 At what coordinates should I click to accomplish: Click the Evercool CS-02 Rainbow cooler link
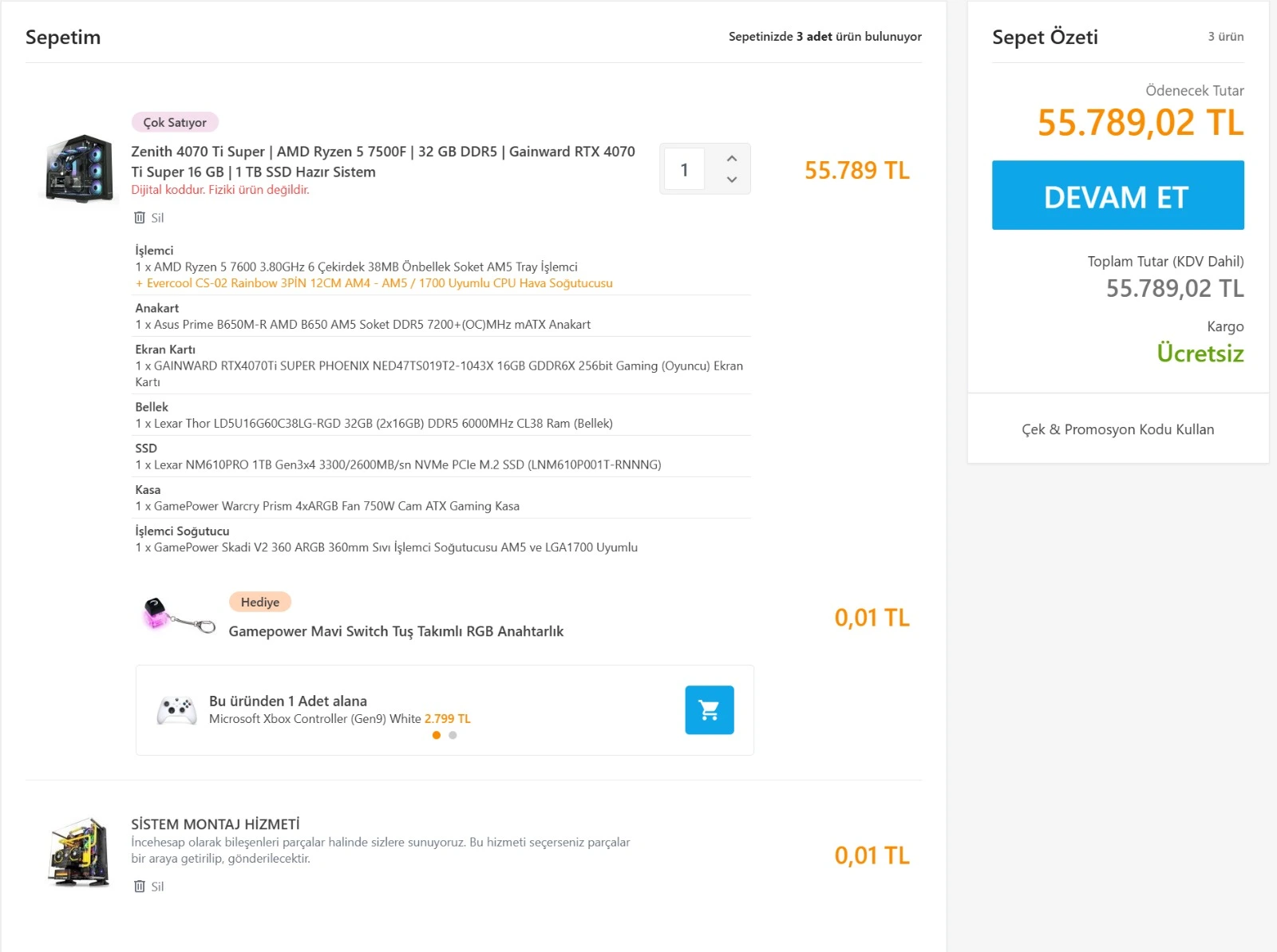[374, 283]
